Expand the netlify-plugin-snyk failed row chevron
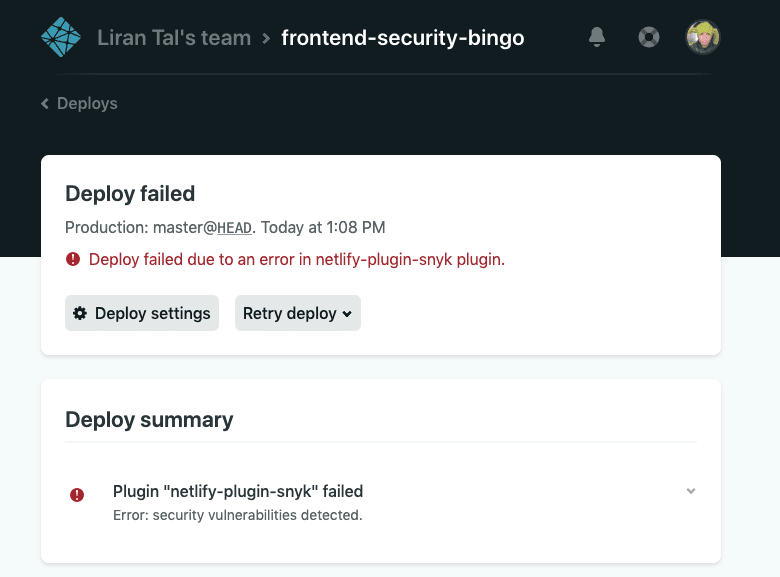This screenshot has height=577, width=780. point(690,491)
